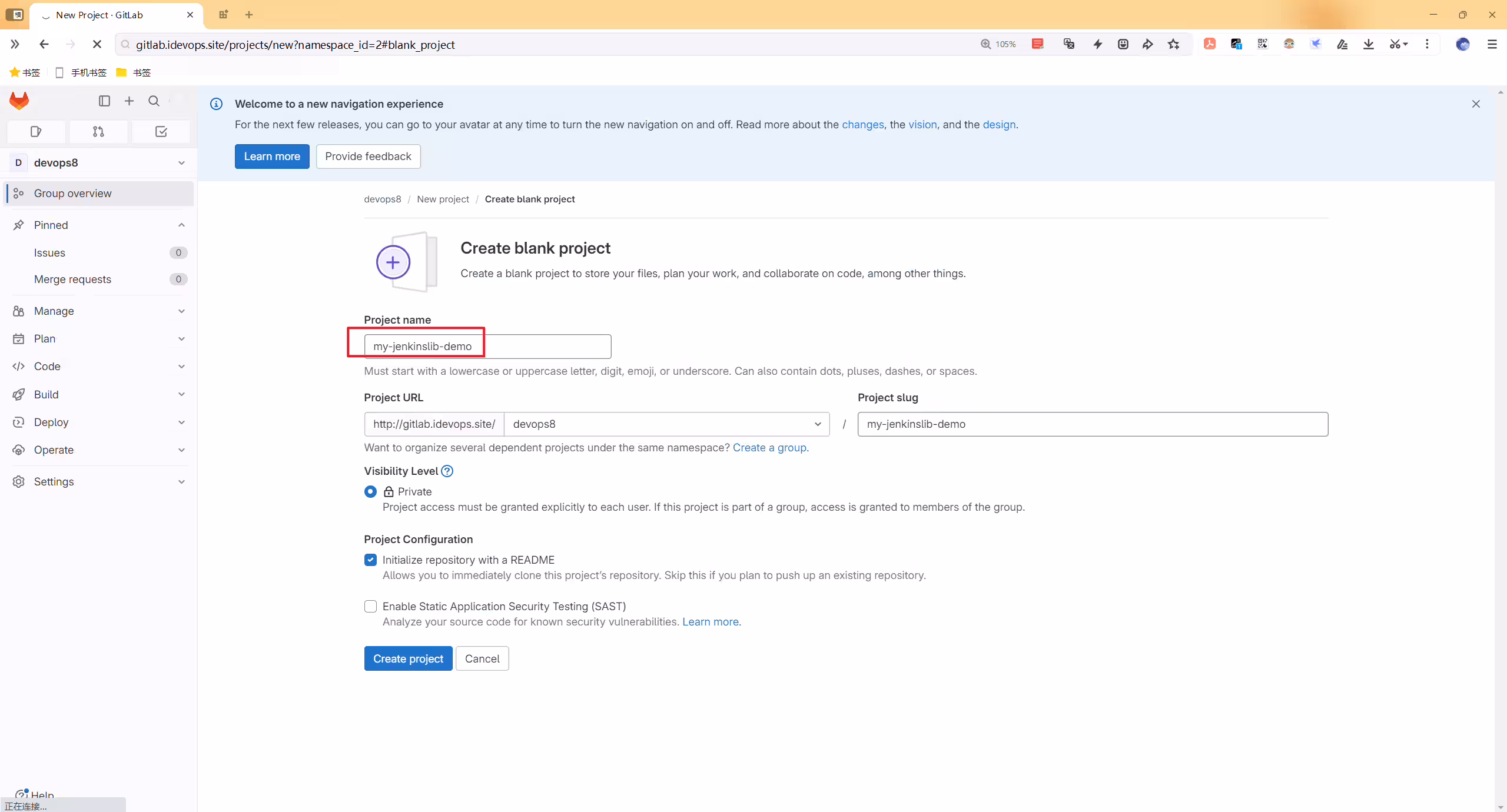Open assigned issues shortcut icon
This screenshot has width=1507, height=812.
click(x=36, y=132)
